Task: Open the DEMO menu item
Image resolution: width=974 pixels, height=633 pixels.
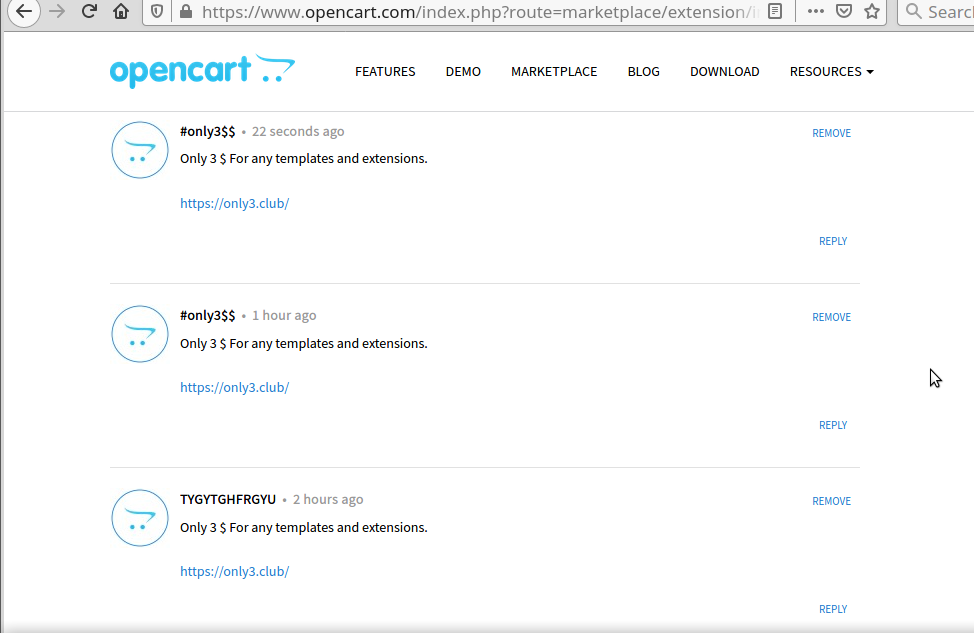Action: (463, 71)
